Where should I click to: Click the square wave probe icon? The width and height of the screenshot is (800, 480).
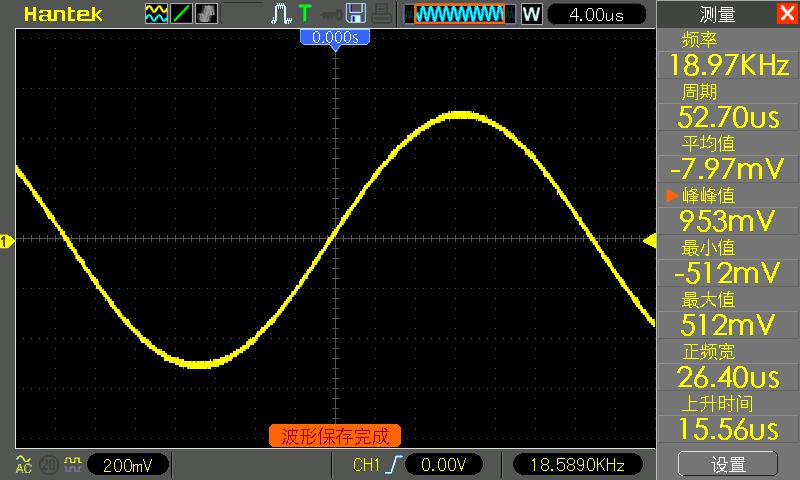tap(72, 464)
